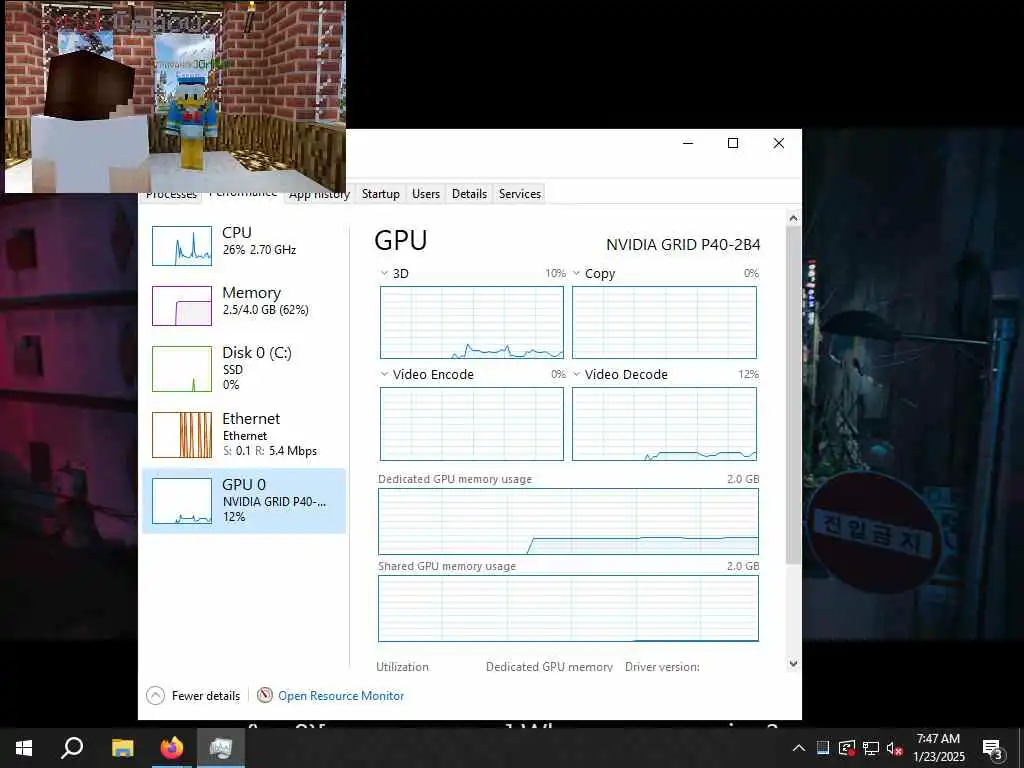1024x768 pixels.
Task: Click the 26% 2.70 GHz CPU value
Action: click(259, 249)
